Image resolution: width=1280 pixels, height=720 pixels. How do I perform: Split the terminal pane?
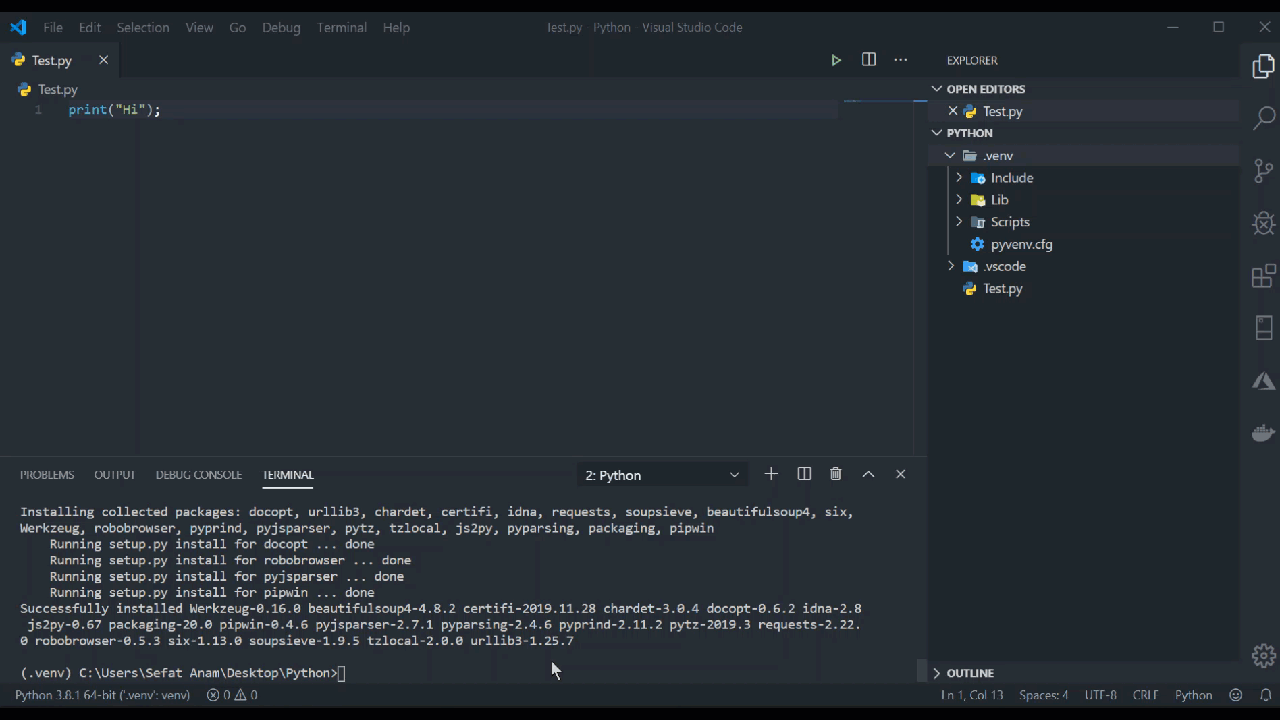point(804,474)
